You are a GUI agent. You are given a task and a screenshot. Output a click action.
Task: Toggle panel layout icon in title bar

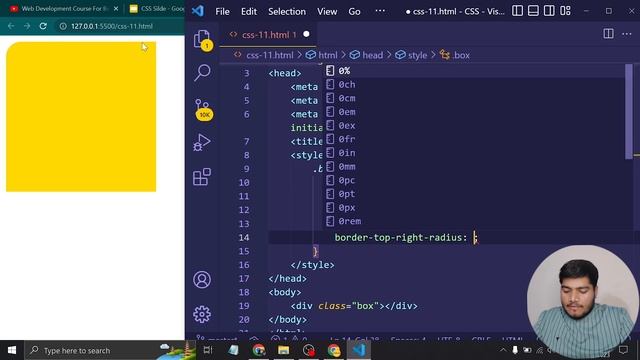533,11
